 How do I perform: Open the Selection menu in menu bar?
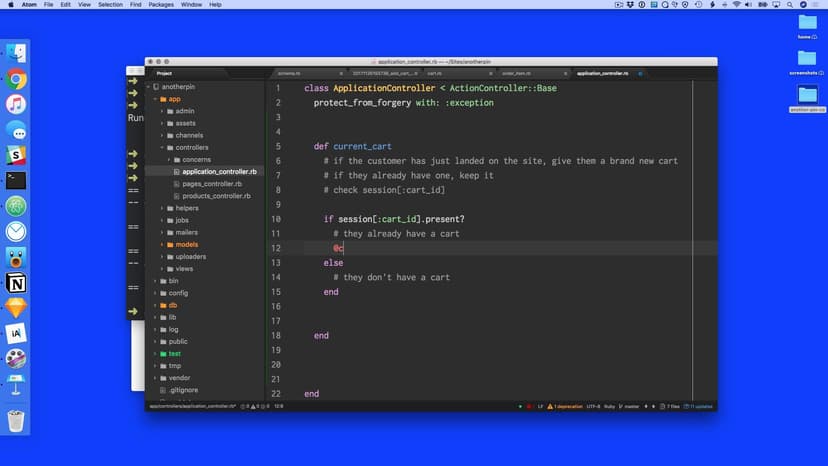[x=111, y=5]
